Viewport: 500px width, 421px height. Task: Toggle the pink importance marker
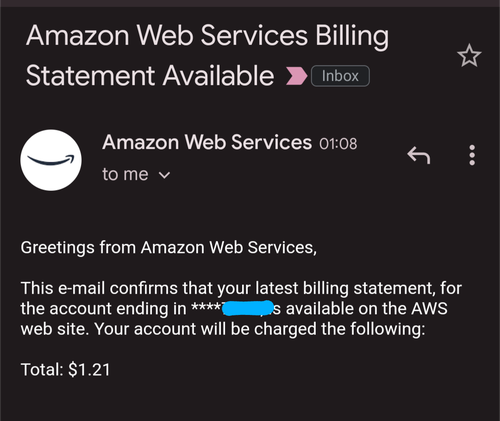click(x=296, y=76)
